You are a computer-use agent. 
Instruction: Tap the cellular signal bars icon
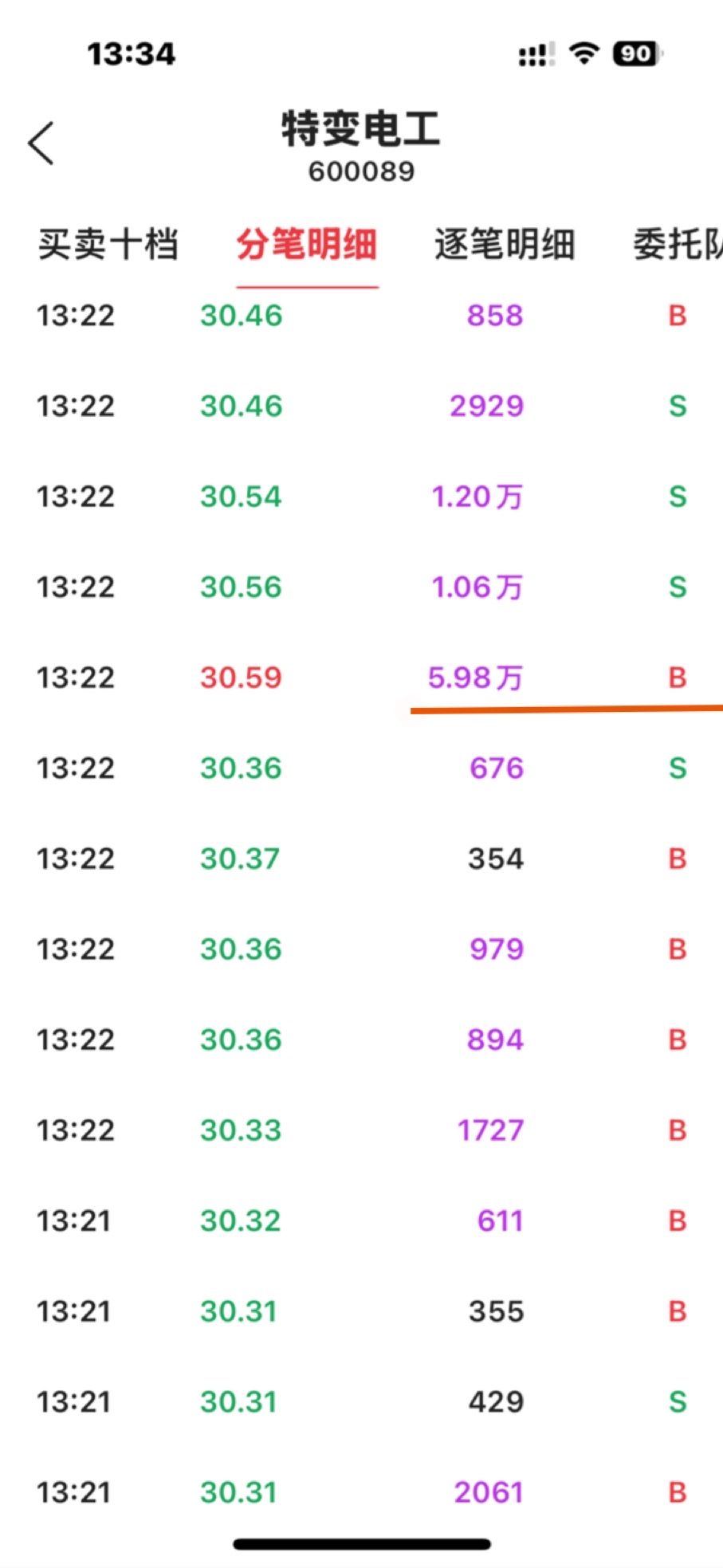535,55
